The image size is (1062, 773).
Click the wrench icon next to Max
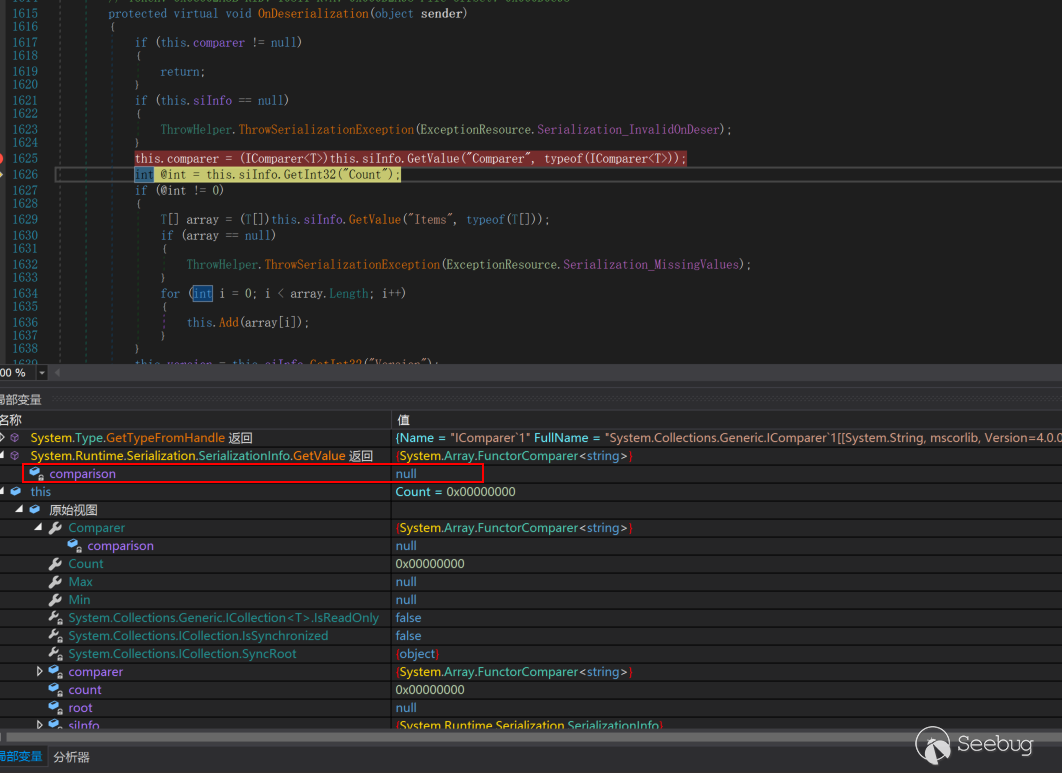coord(56,582)
